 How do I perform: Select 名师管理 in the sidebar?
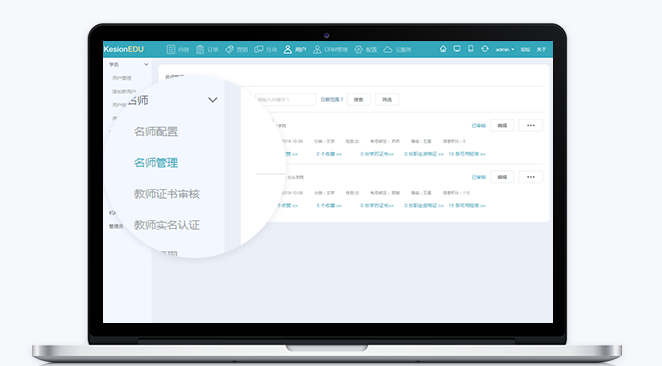[x=156, y=163]
